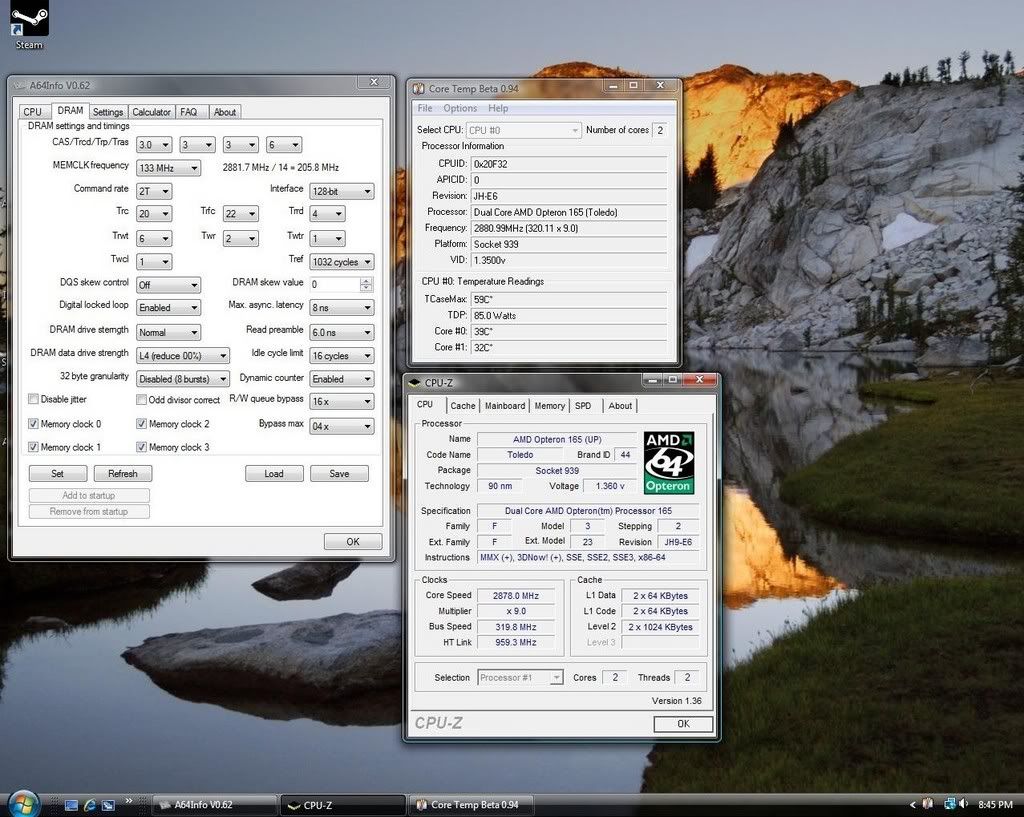Open Max. async. latency 8 ns dropdown
This screenshot has width=1024, height=817.
click(x=342, y=308)
